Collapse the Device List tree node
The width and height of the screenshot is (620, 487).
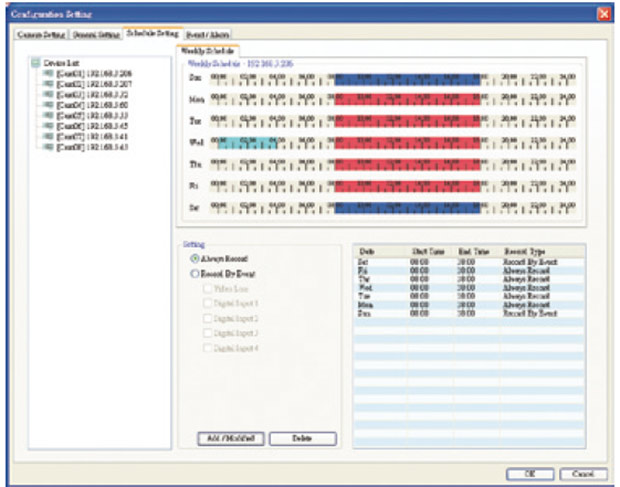point(36,62)
